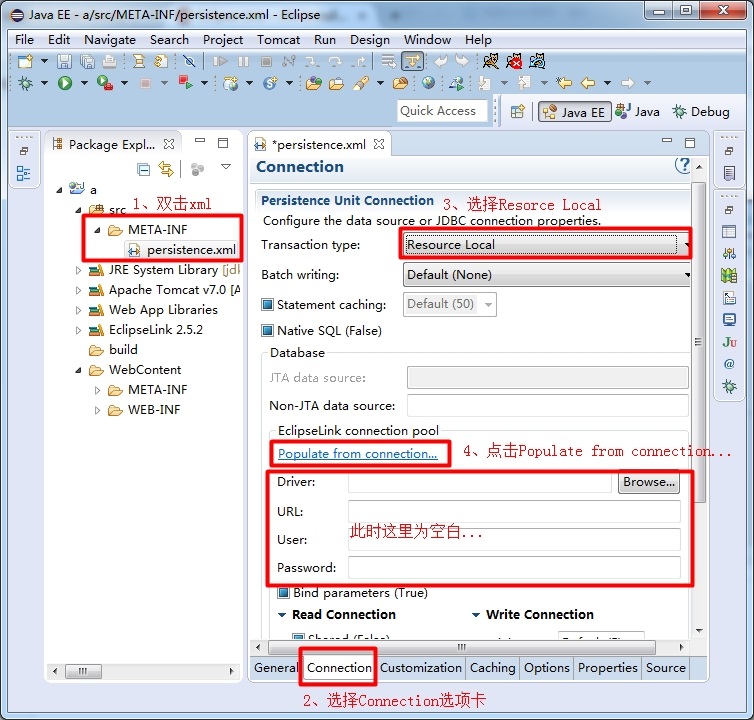754x720 pixels.
Task: Expand JRE System Library node
Action: pos(78,270)
